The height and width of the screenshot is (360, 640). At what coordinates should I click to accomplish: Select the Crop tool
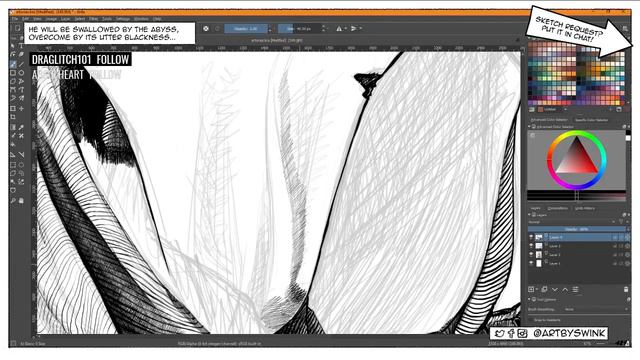coord(13,117)
